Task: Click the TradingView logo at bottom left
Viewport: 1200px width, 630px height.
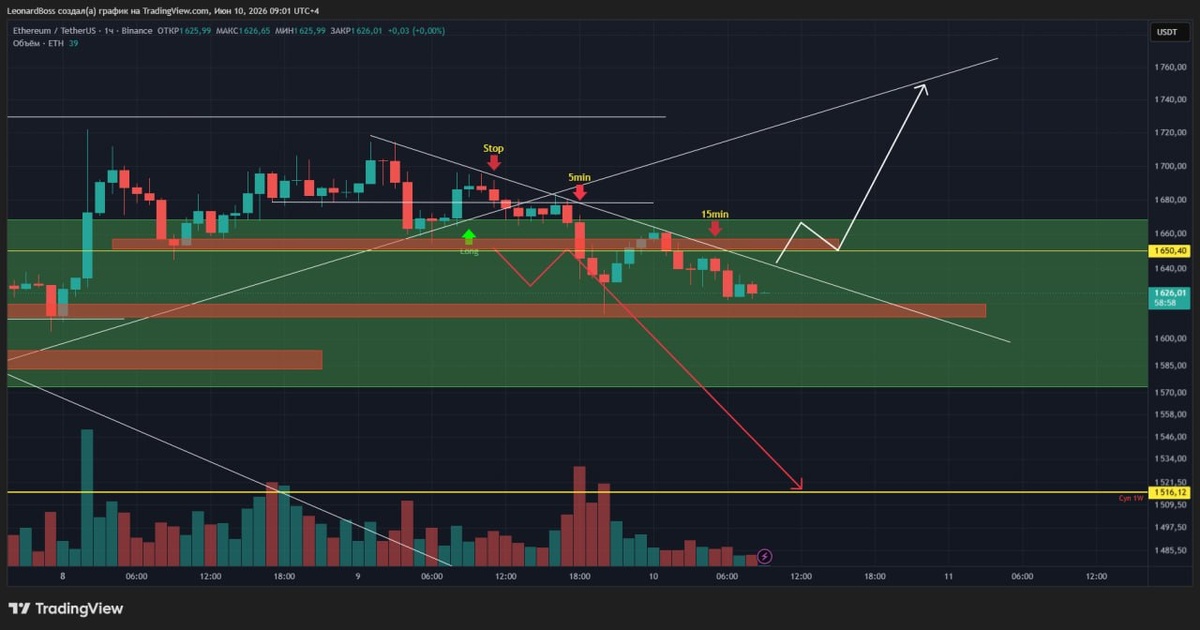Action: [66, 608]
